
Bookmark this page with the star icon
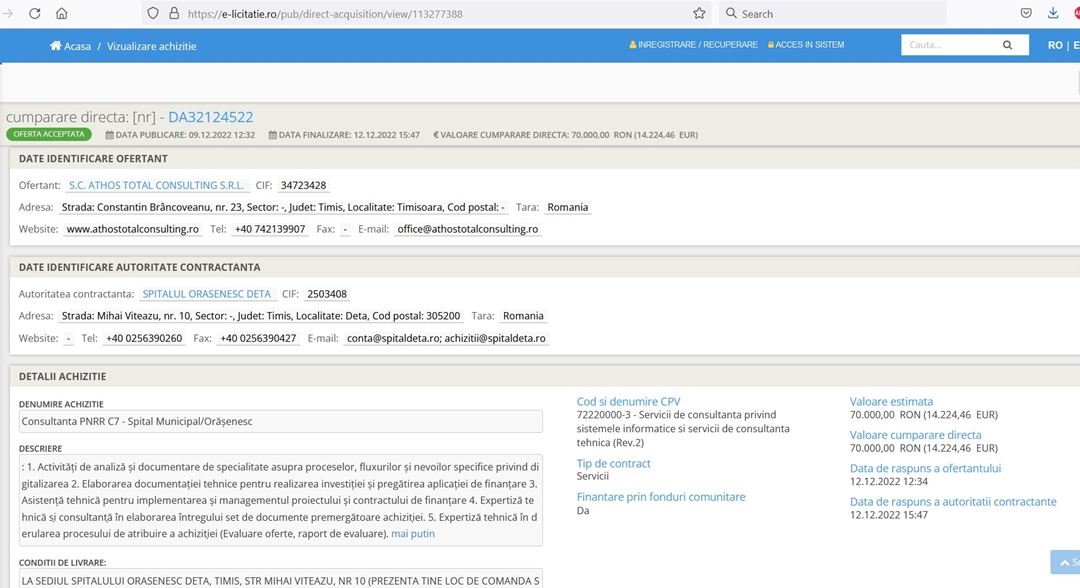(699, 14)
